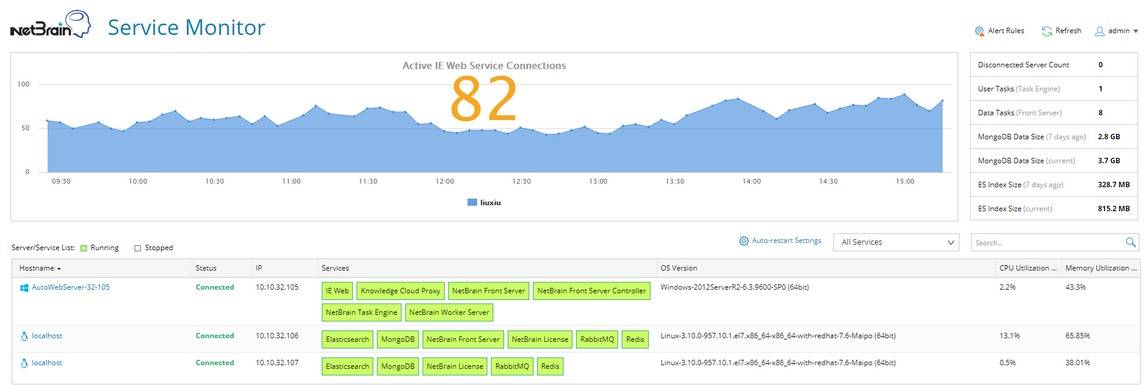Click the IE Web service tag

(337, 291)
